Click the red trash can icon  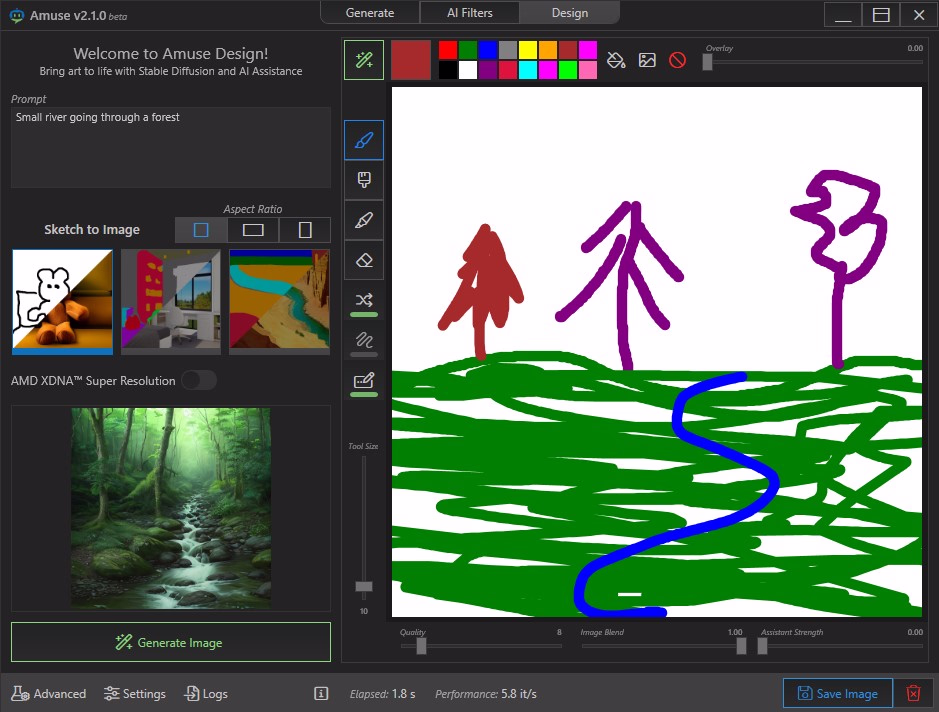pos(913,693)
